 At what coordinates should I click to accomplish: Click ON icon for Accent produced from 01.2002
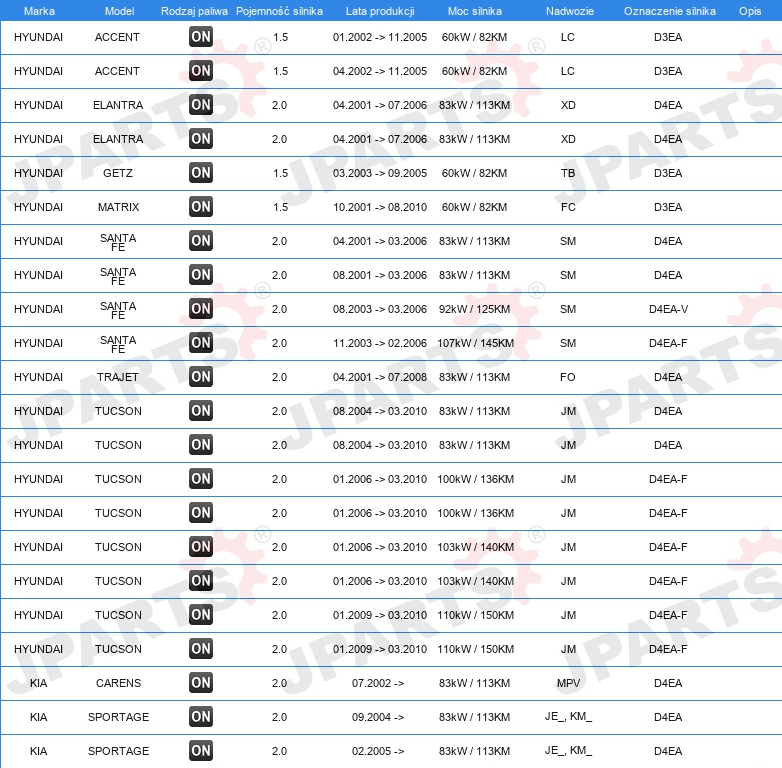[201, 37]
